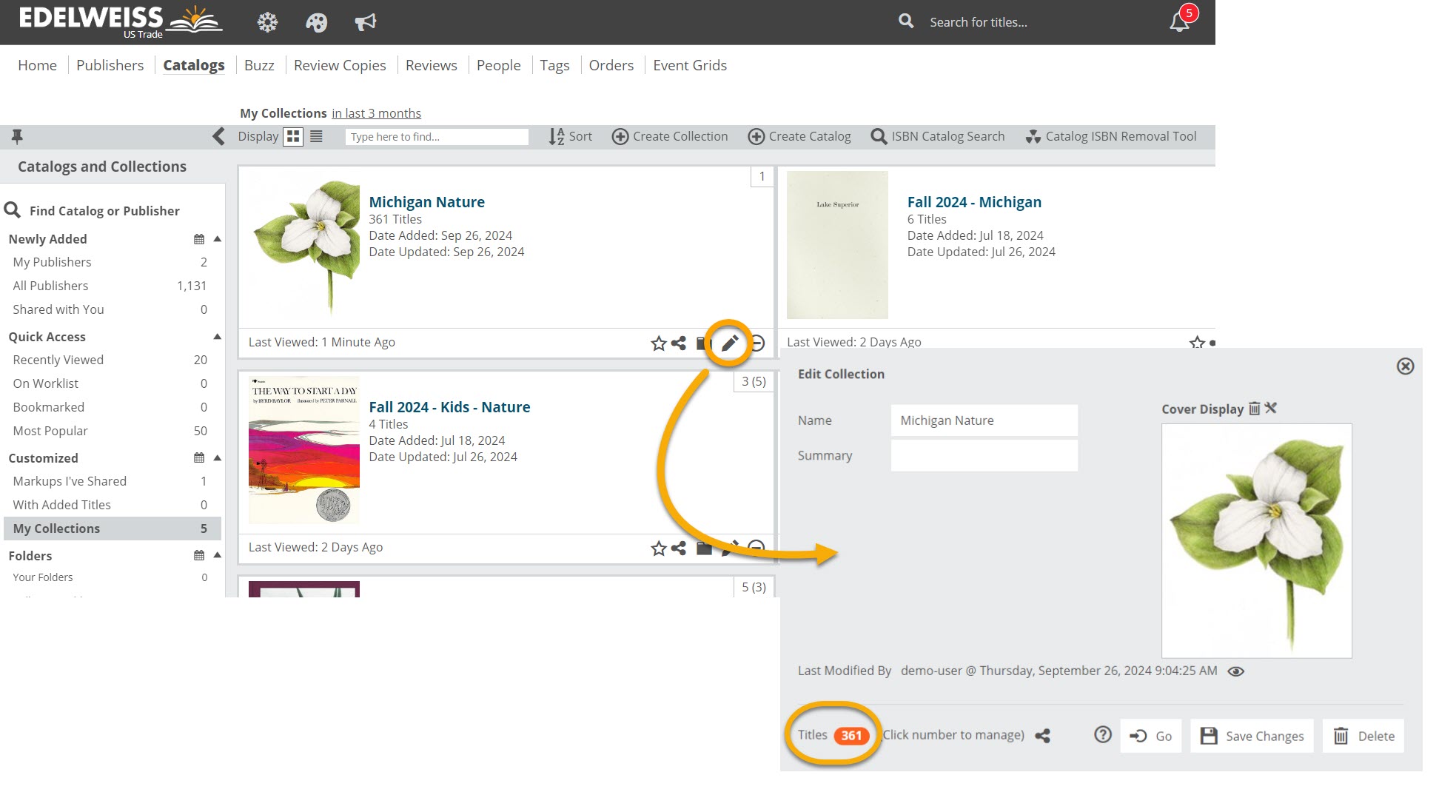Switch to grid display view
1456x812 pixels.
(x=294, y=136)
